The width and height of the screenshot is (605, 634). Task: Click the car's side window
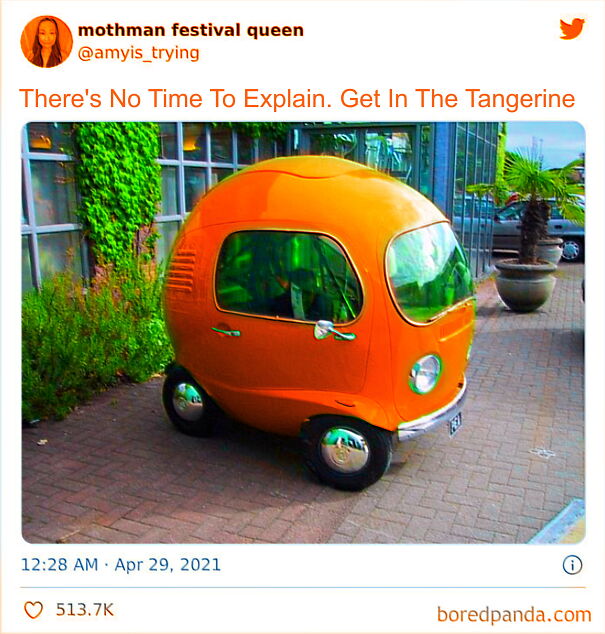pos(288,277)
